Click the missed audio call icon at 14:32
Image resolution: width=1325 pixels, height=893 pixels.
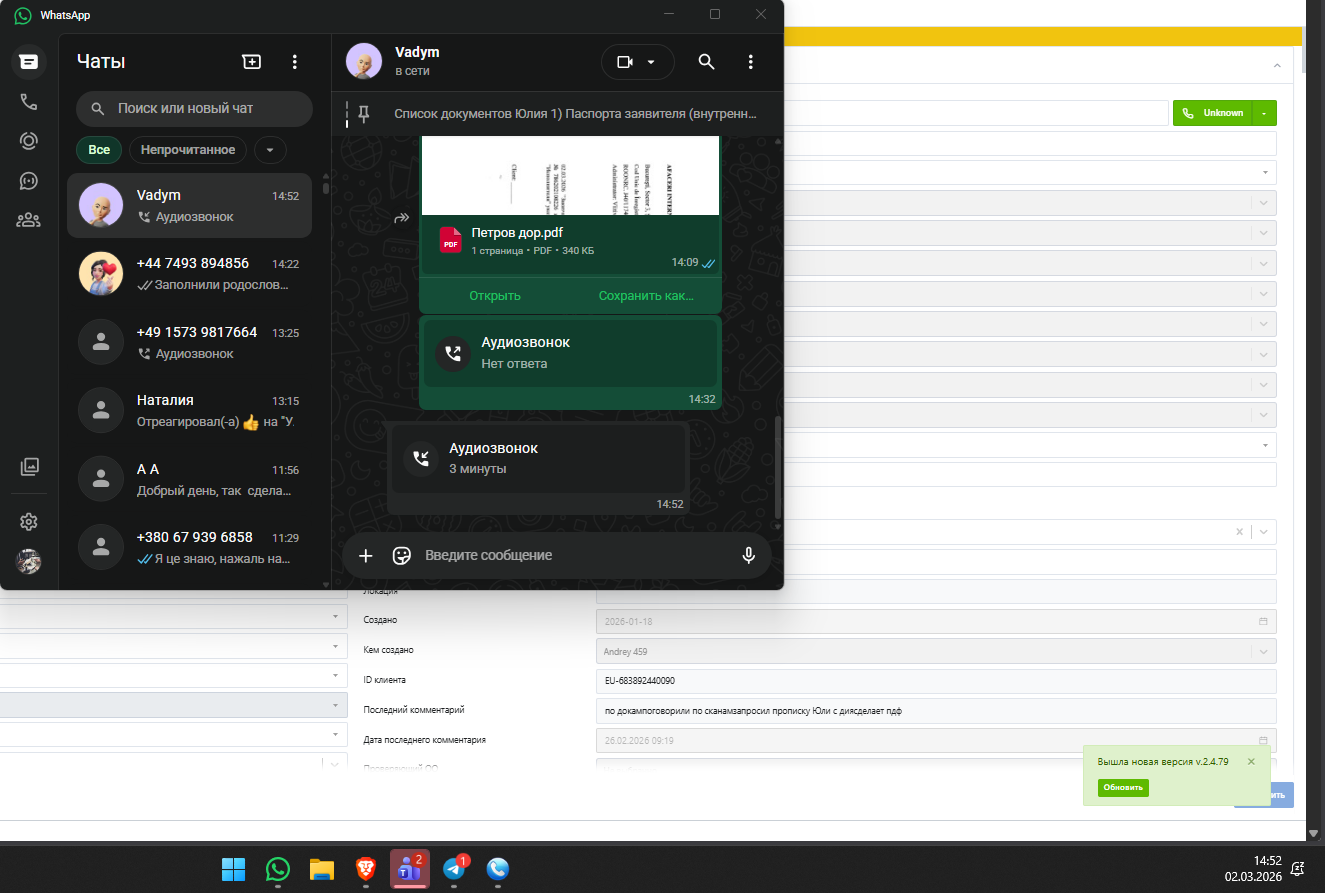coord(453,353)
